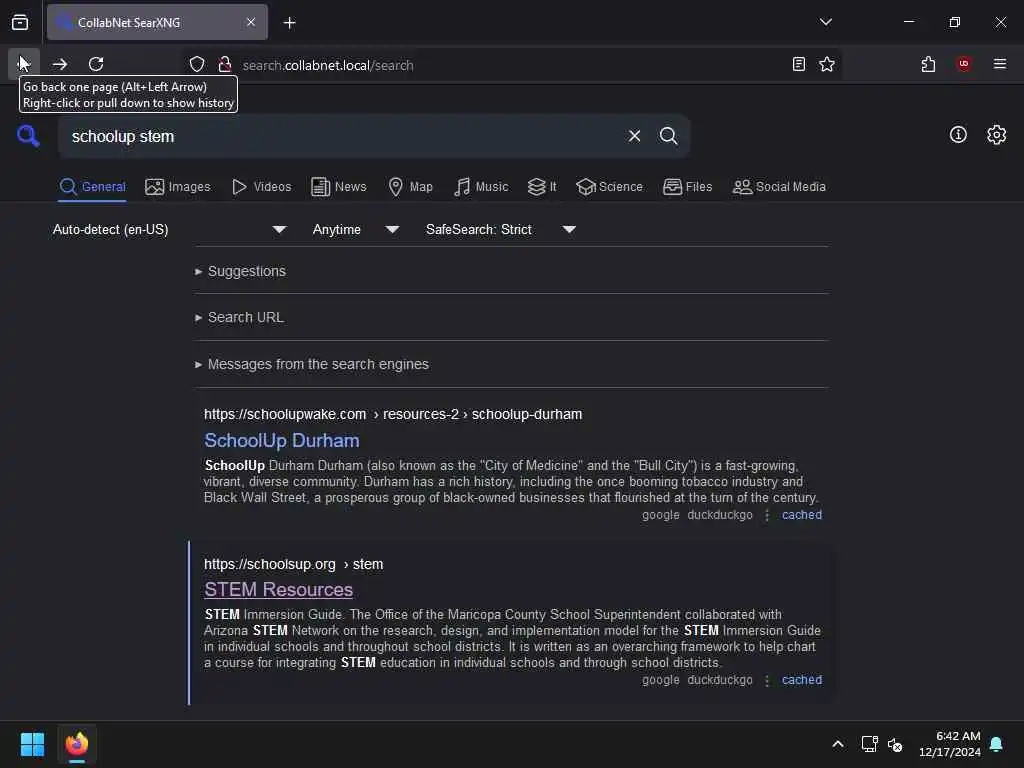
Task: Open the uBlock Origin extension icon
Action: tap(964, 64)
